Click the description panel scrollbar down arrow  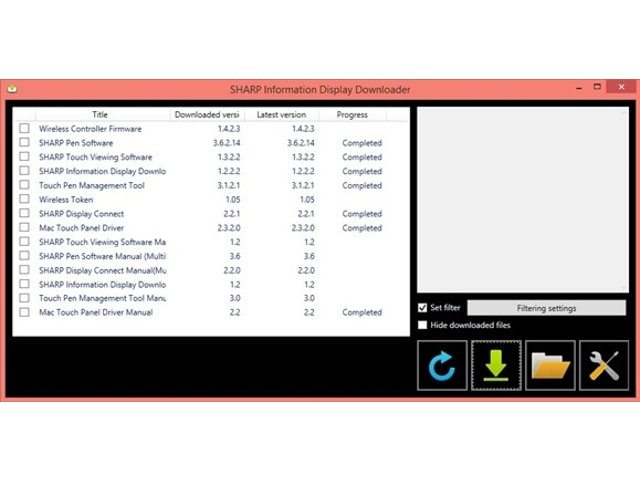pyautogui.click(x=624, y=287)
